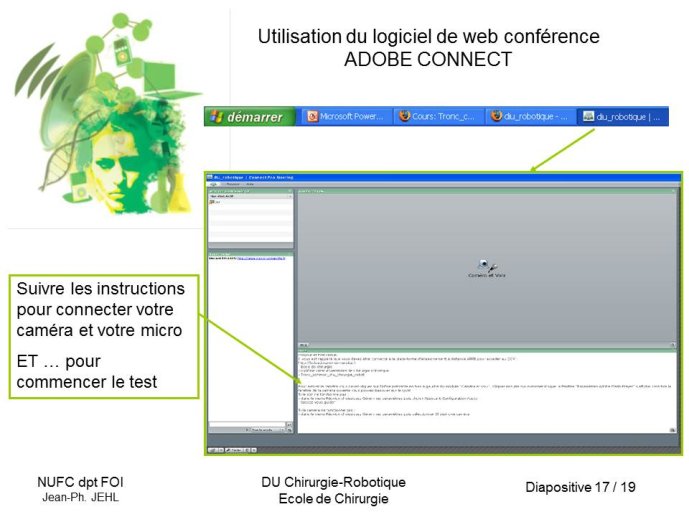Viewport: 689px width, 517px height.
Task: Click the footer text NUFC dpt FOI
Action: click(80, 482)
